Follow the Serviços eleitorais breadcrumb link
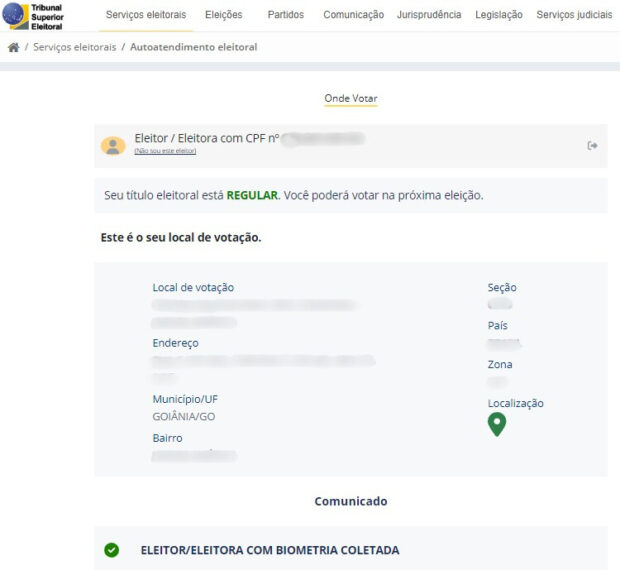The width and height of the screenshot is (620, 570). (73, 47)
